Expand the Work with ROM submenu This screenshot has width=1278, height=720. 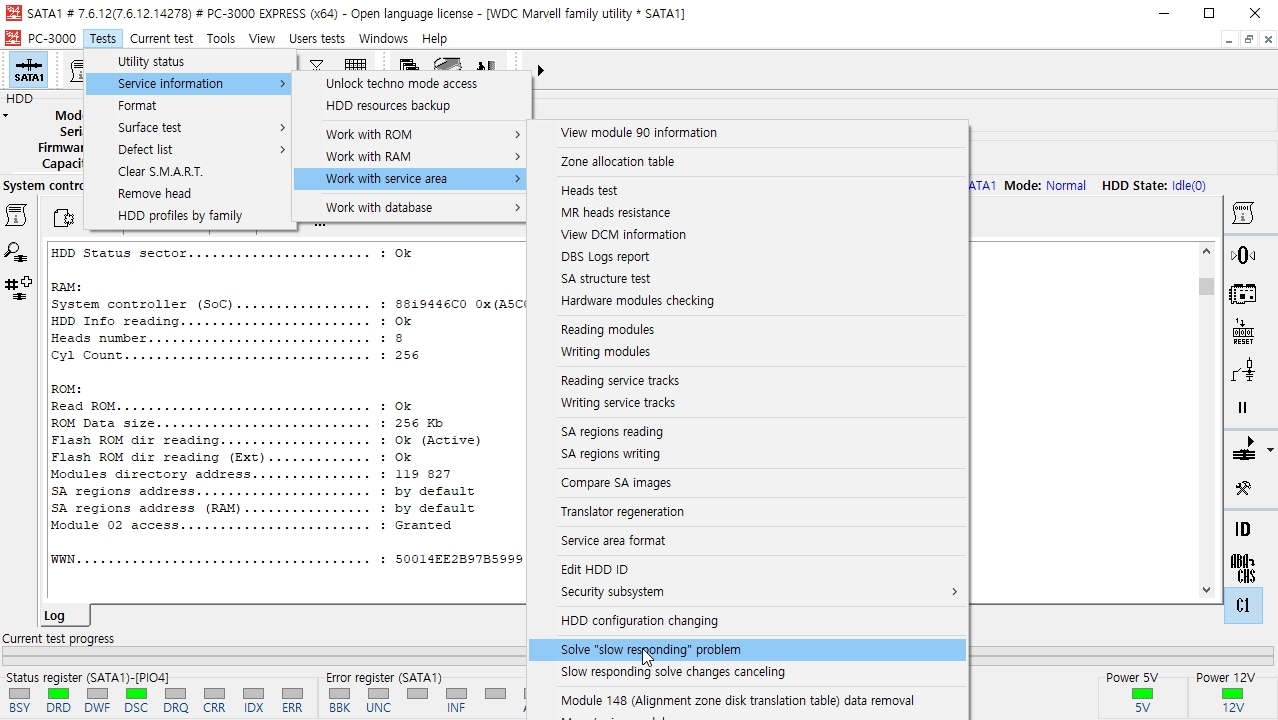click(x=410, y=134)
